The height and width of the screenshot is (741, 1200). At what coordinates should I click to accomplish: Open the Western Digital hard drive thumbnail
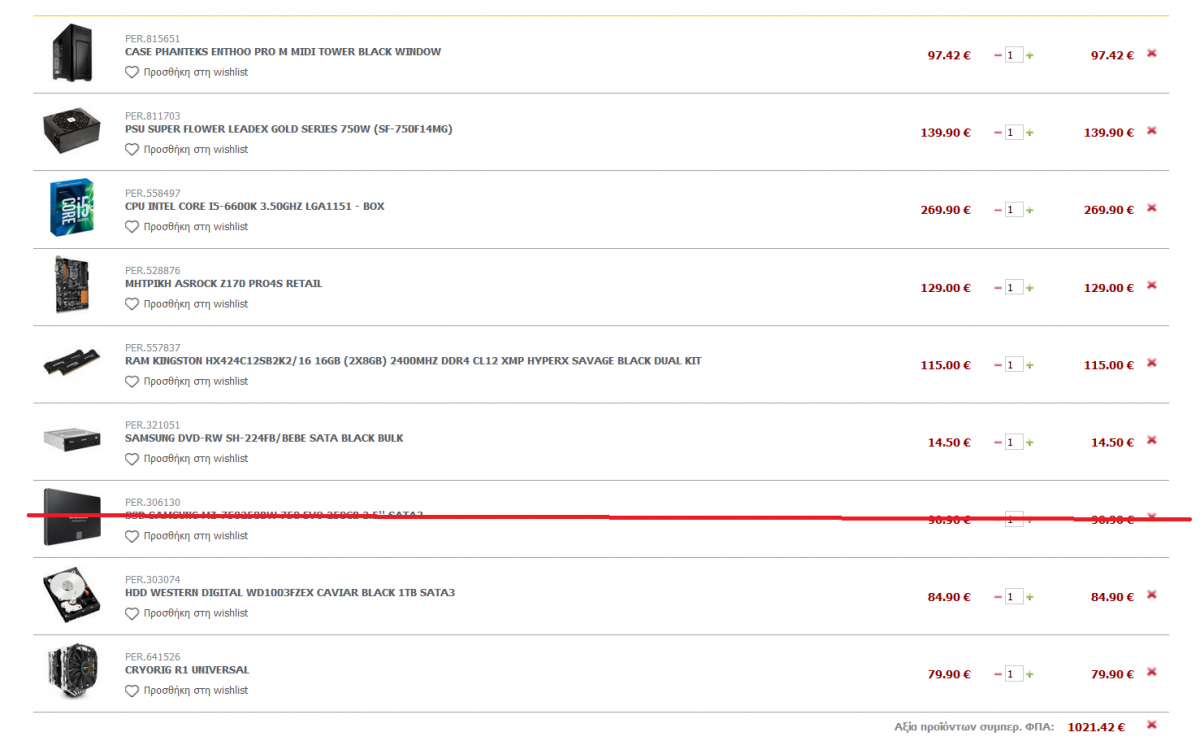(72, 595)
